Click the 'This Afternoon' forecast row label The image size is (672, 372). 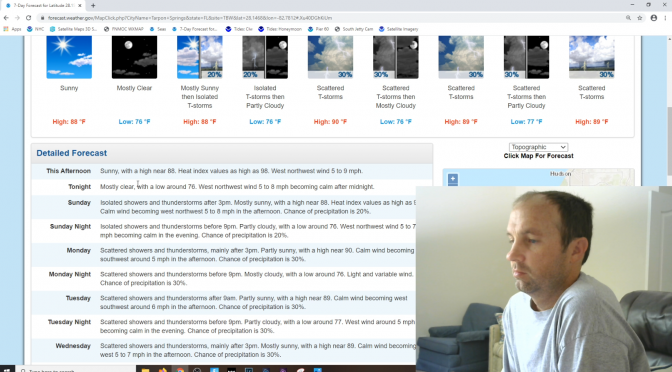(69, 171)
